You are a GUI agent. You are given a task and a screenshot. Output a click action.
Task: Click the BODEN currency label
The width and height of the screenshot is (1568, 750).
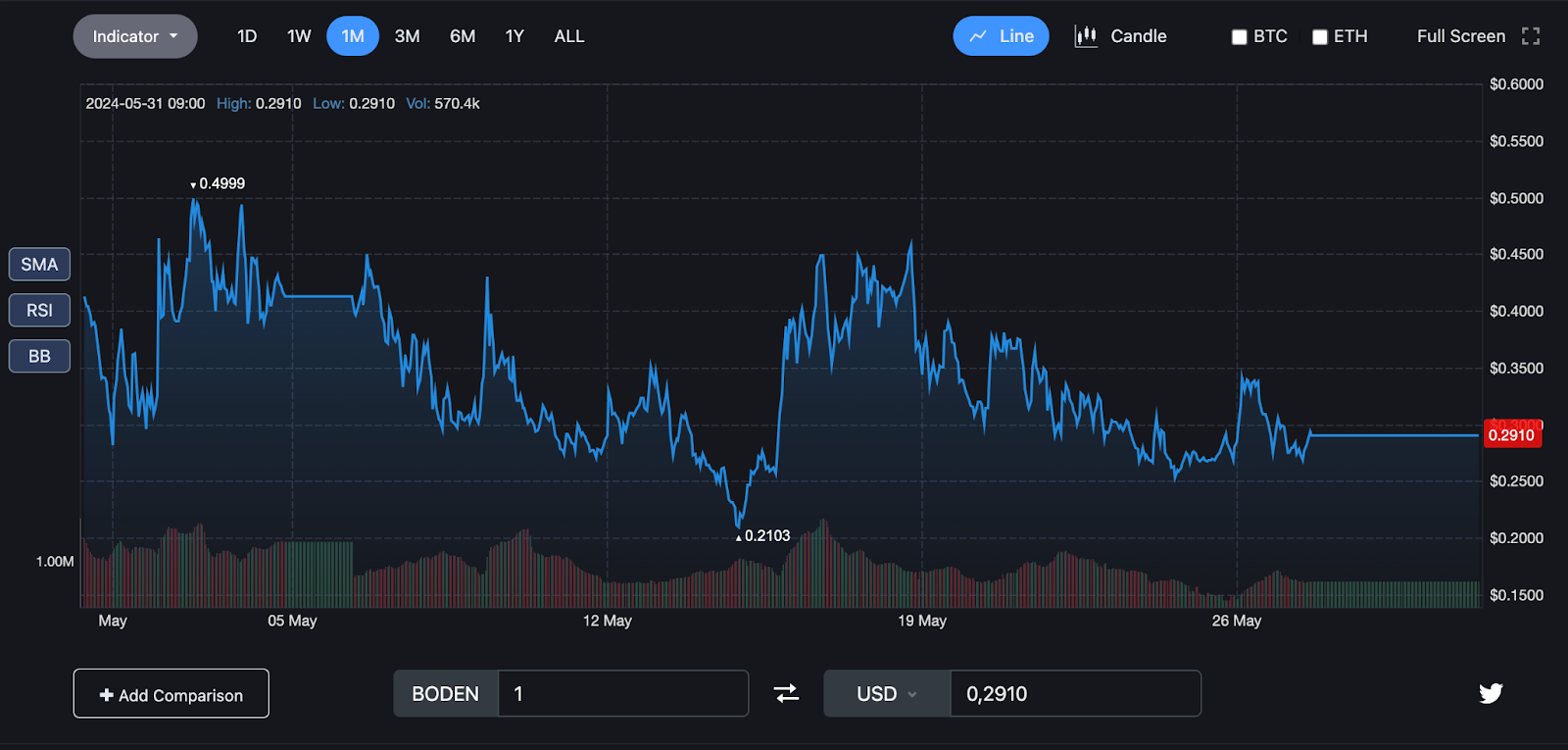[446, 694]
